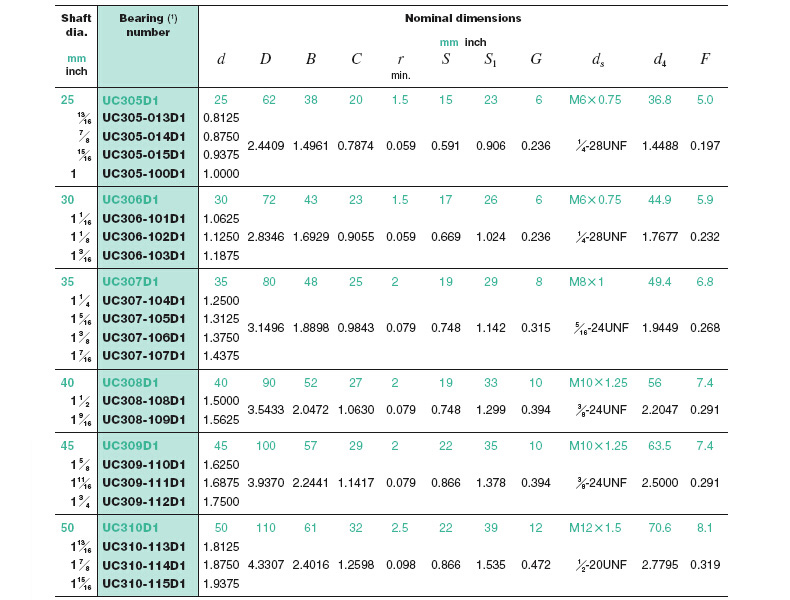
Task: Click the S1 column header
Action: pos(490,59)
